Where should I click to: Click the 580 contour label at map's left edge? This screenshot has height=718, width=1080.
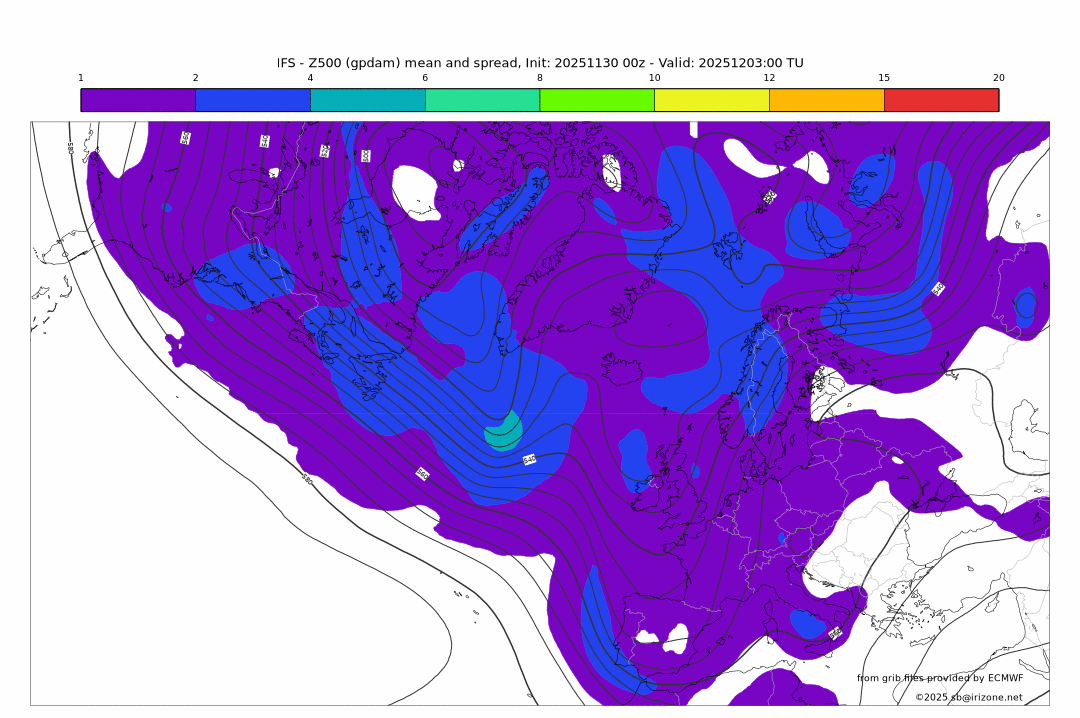(x=71, y=147)
